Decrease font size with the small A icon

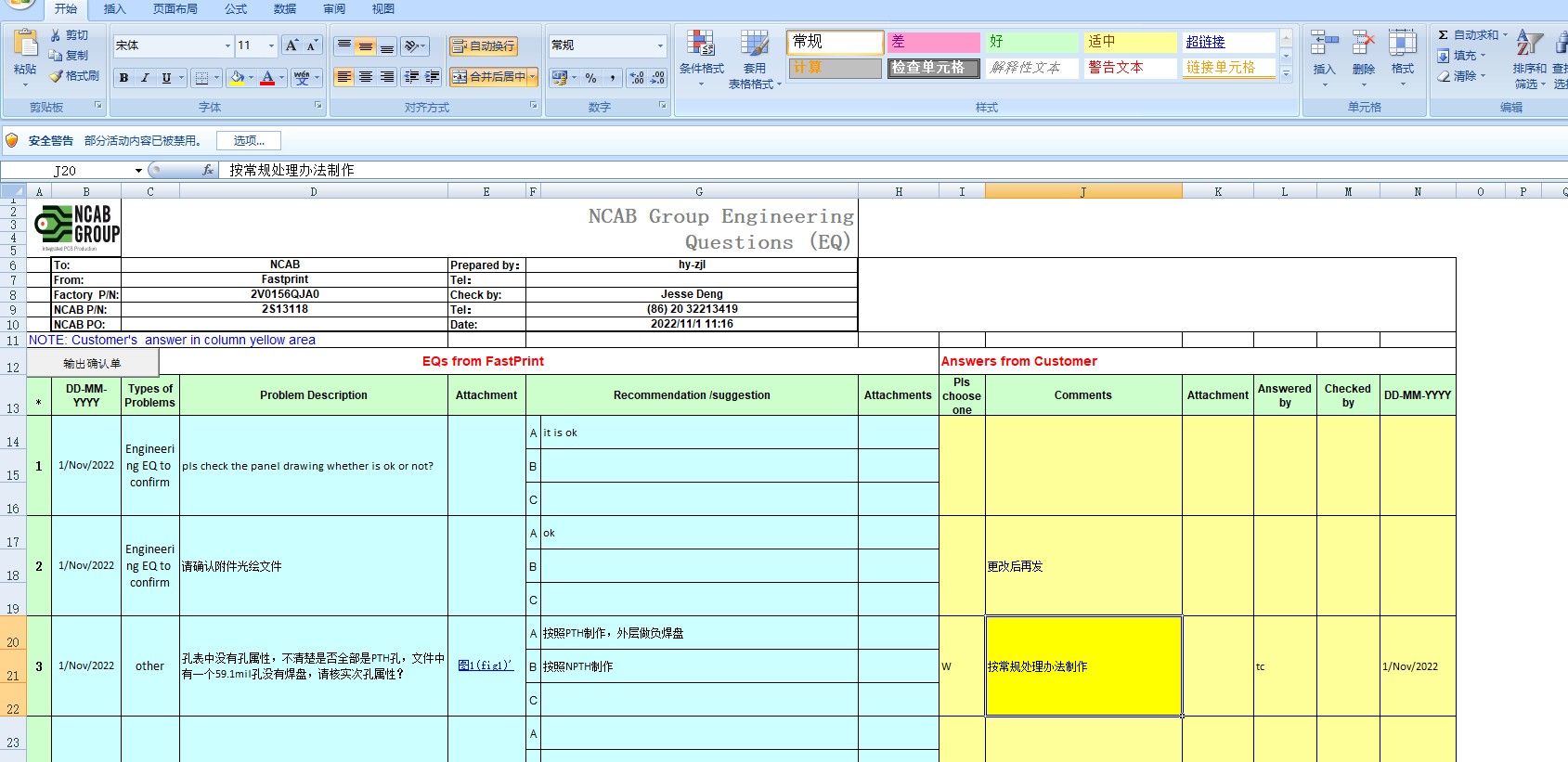pyautogui.click(x=312, y=45)
